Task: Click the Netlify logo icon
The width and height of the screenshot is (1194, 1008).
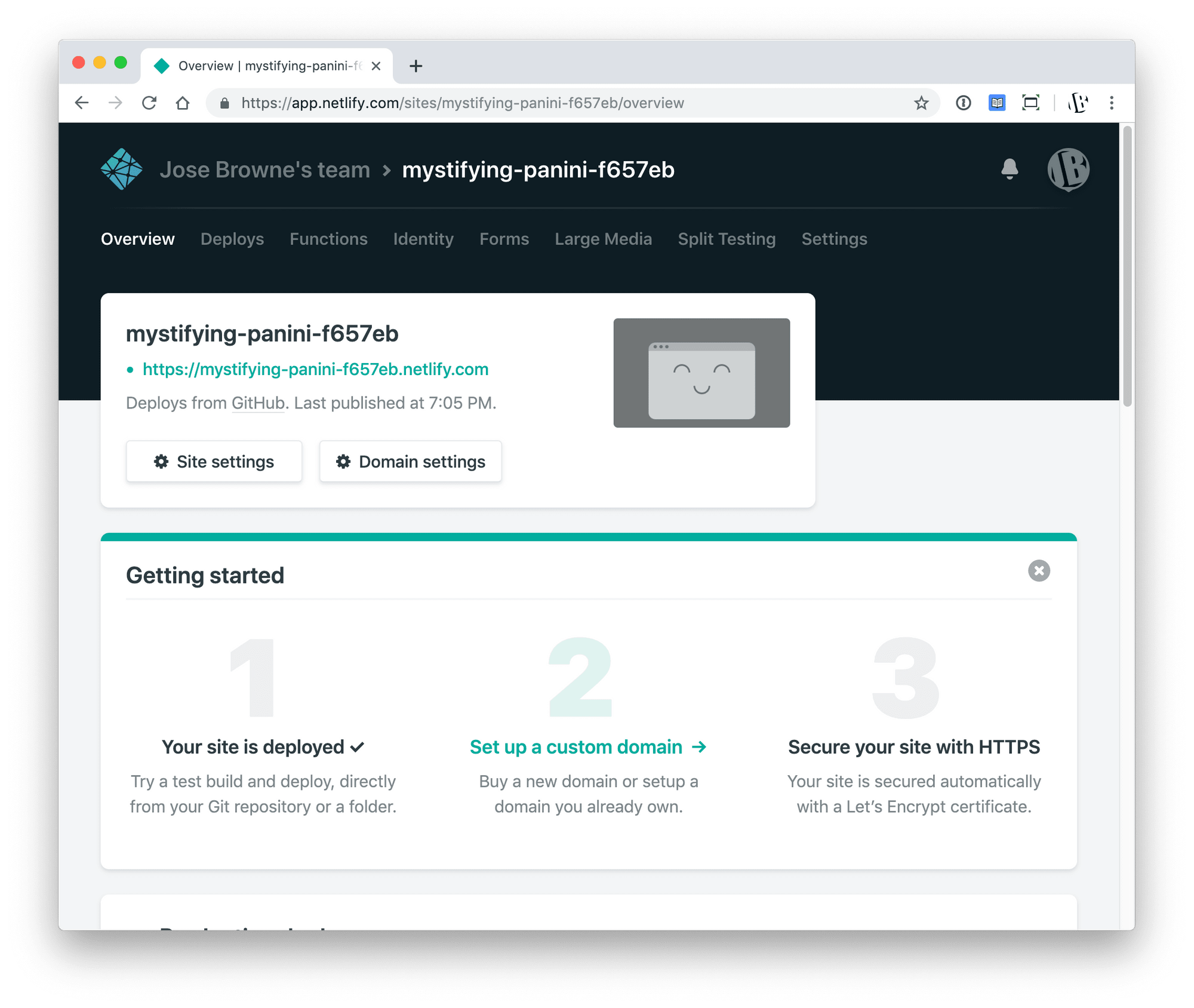Action: point(122,169)
